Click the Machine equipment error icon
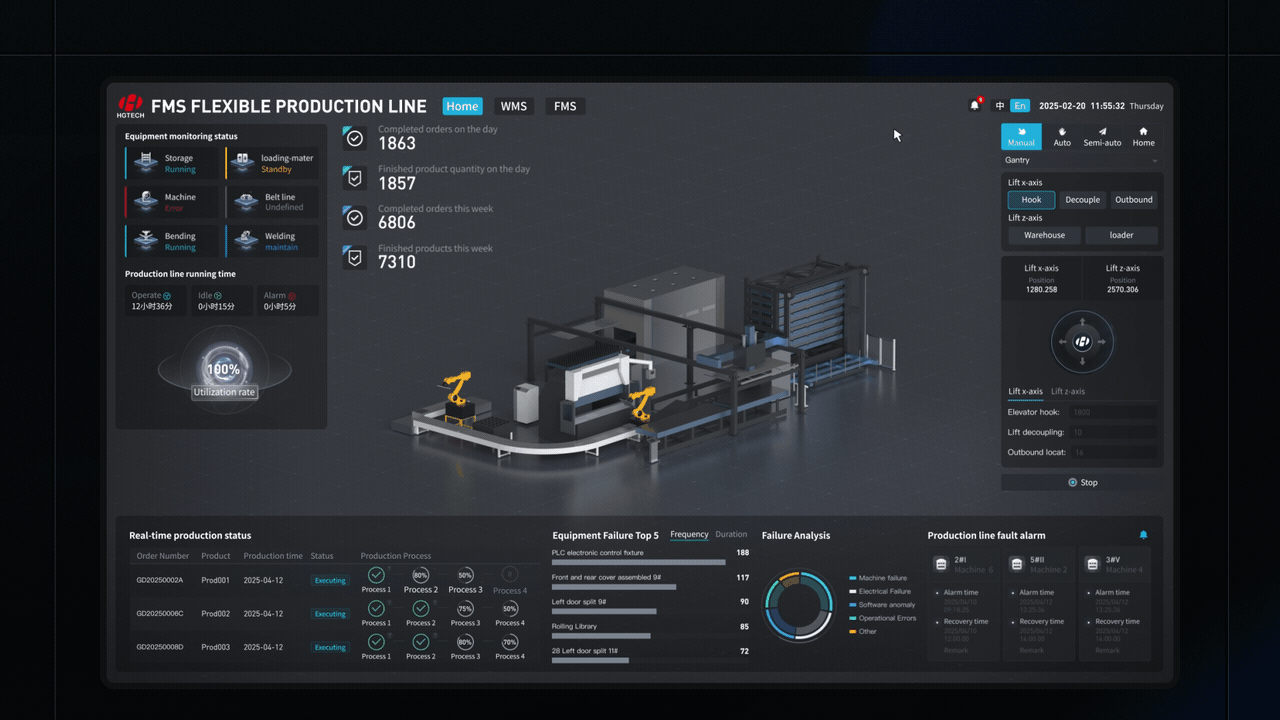This screenshot has height=720, width=1280. tap(147, 202)
